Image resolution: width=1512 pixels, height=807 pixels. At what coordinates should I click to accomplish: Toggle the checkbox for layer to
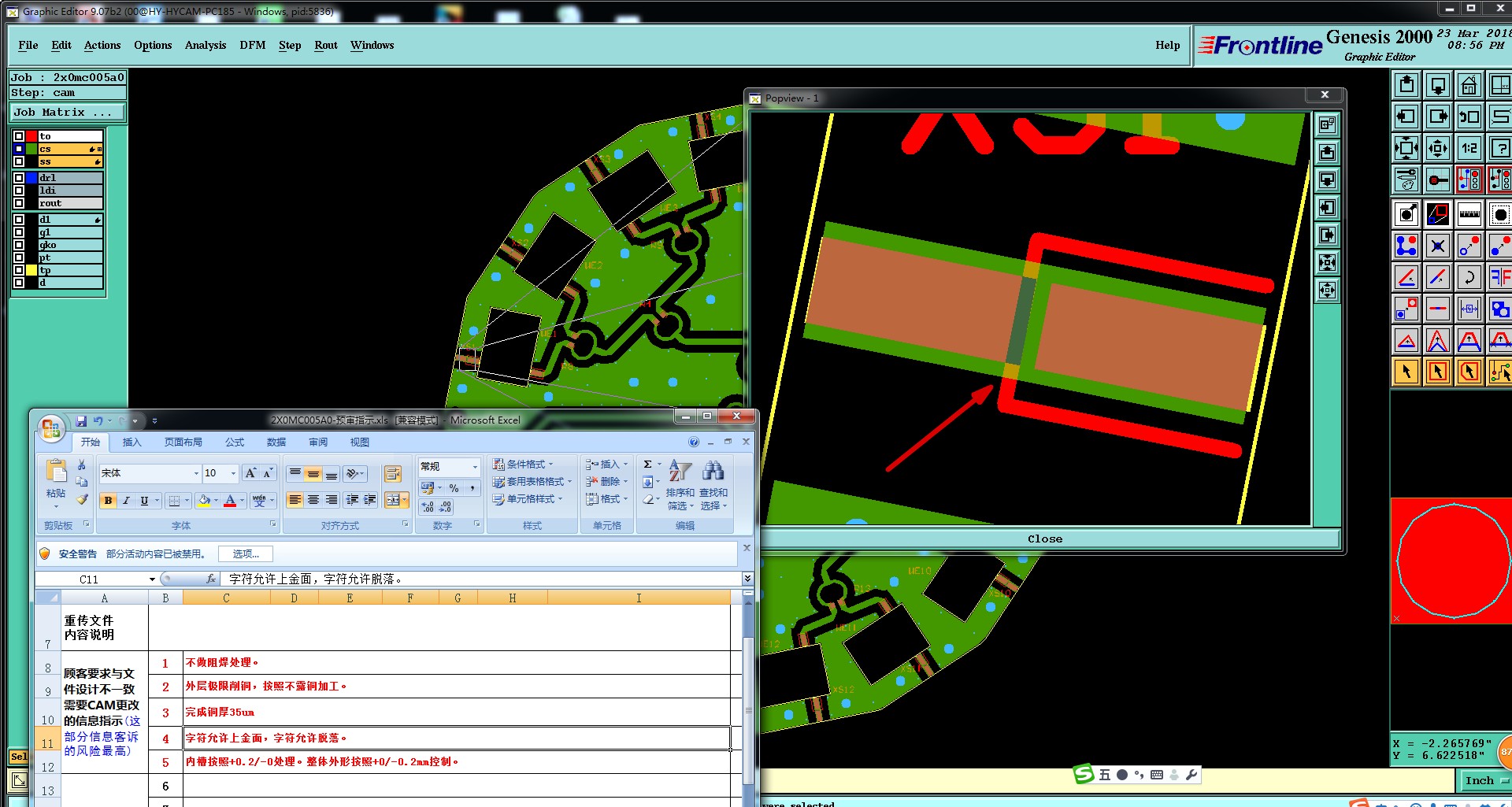pos(19,136)
